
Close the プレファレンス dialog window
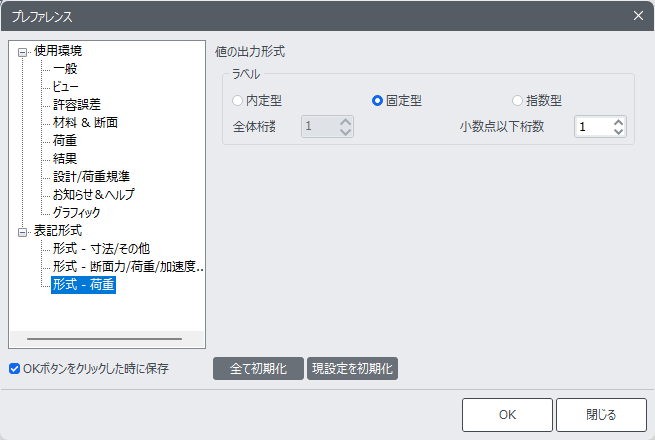pos(638,16)
